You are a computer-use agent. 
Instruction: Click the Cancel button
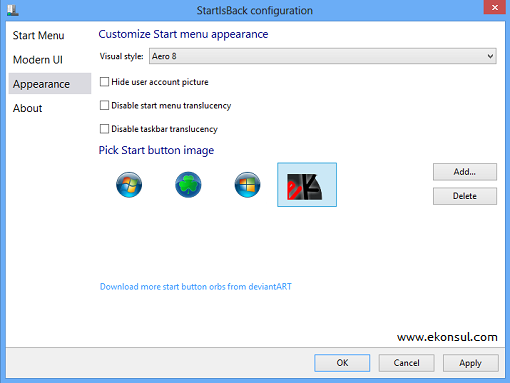coord(406,363)
